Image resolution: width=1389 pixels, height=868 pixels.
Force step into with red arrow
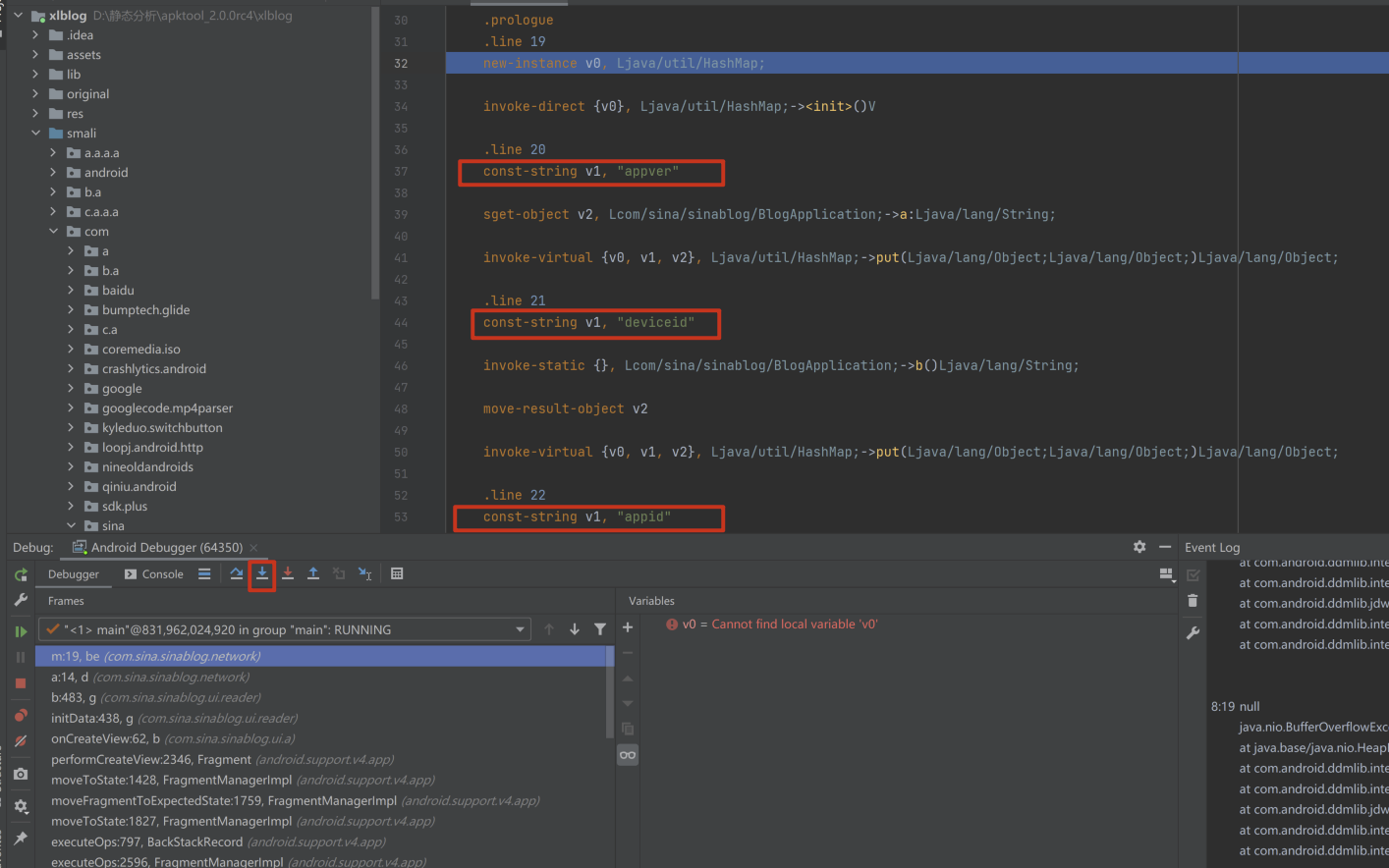[x=288, y=573]
